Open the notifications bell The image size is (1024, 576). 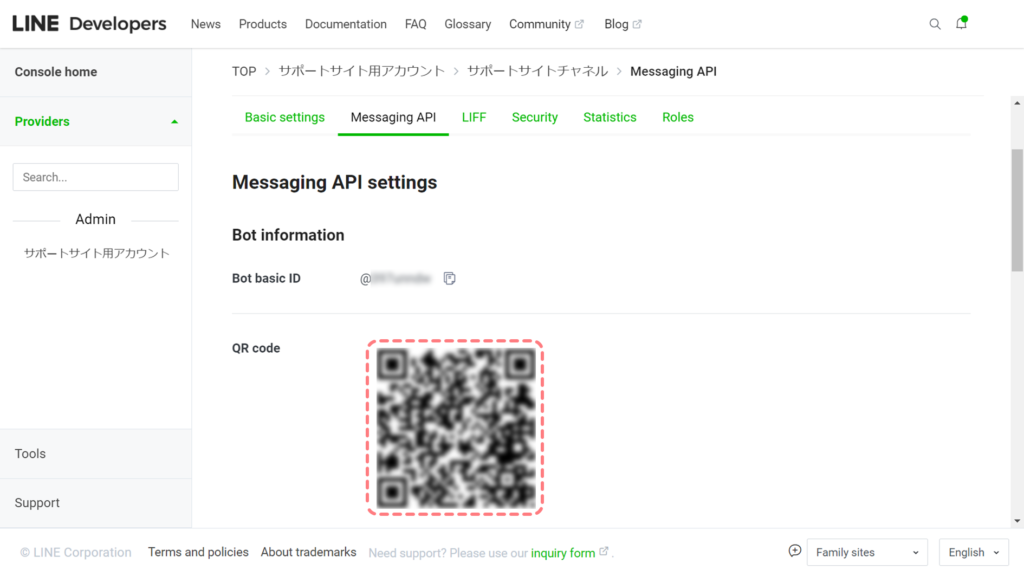[x=961, y=24]
